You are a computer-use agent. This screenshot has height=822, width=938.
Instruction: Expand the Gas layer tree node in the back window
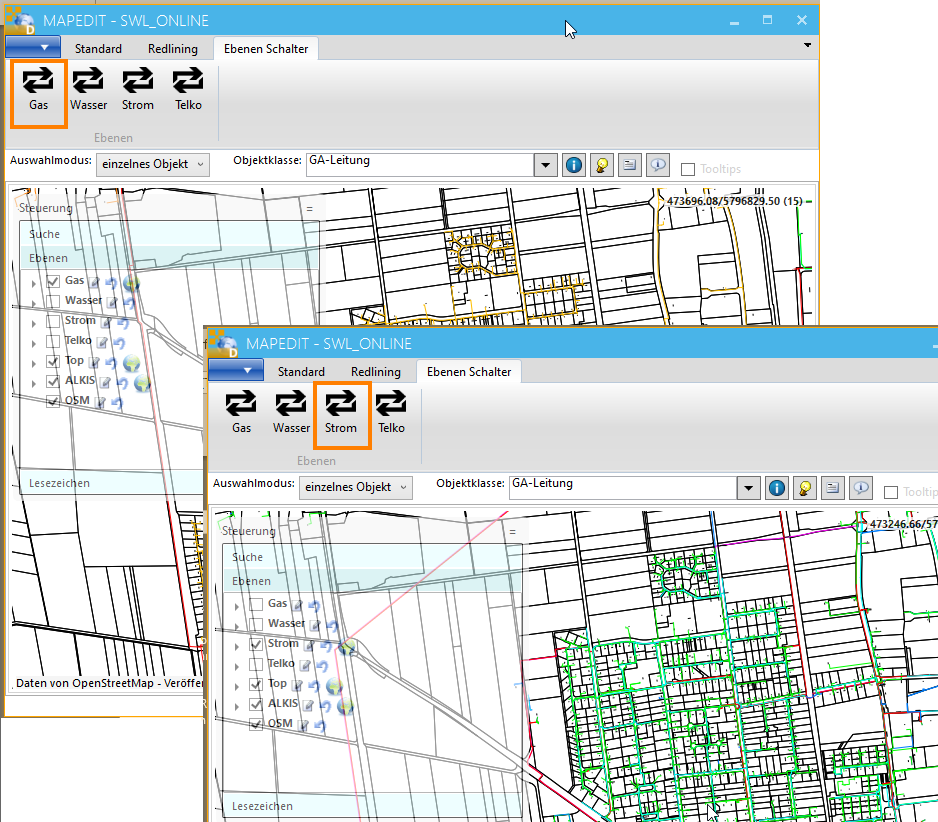point(35,283)
